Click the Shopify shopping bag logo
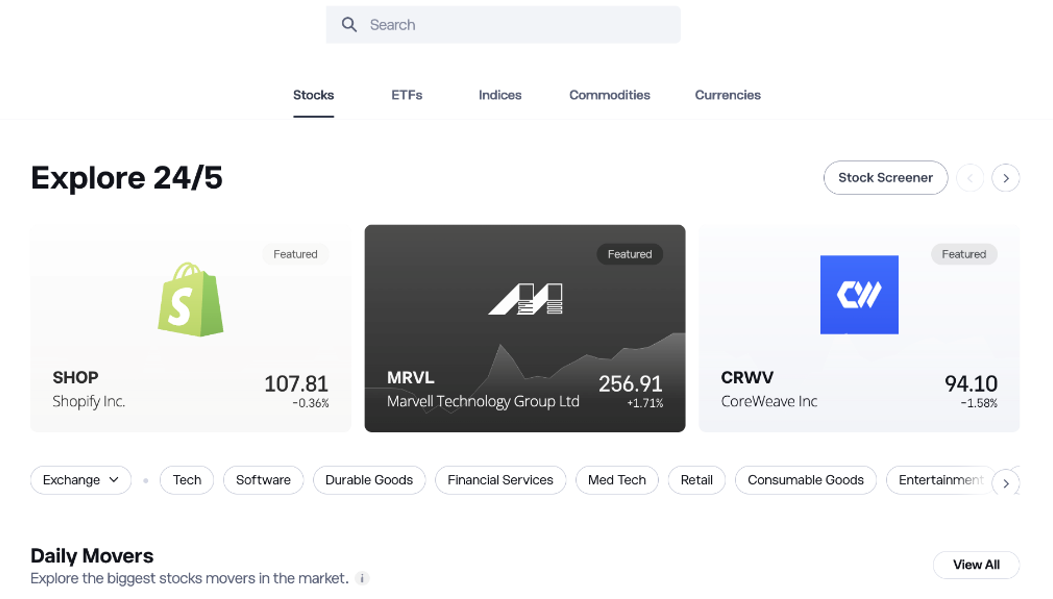This screenshot has width=1053, height=599. click(191, 300)
